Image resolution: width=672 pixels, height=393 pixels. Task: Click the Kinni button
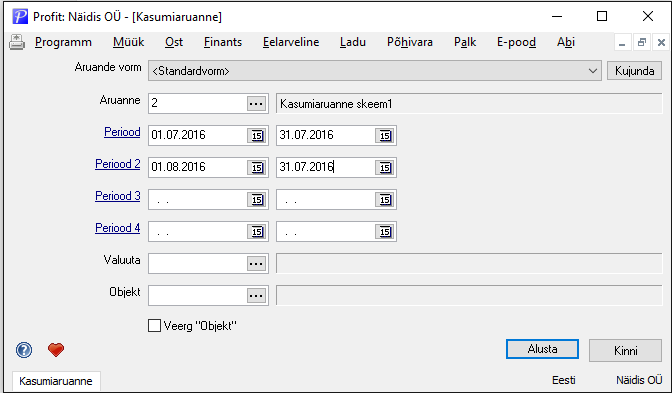coord(625,351)
